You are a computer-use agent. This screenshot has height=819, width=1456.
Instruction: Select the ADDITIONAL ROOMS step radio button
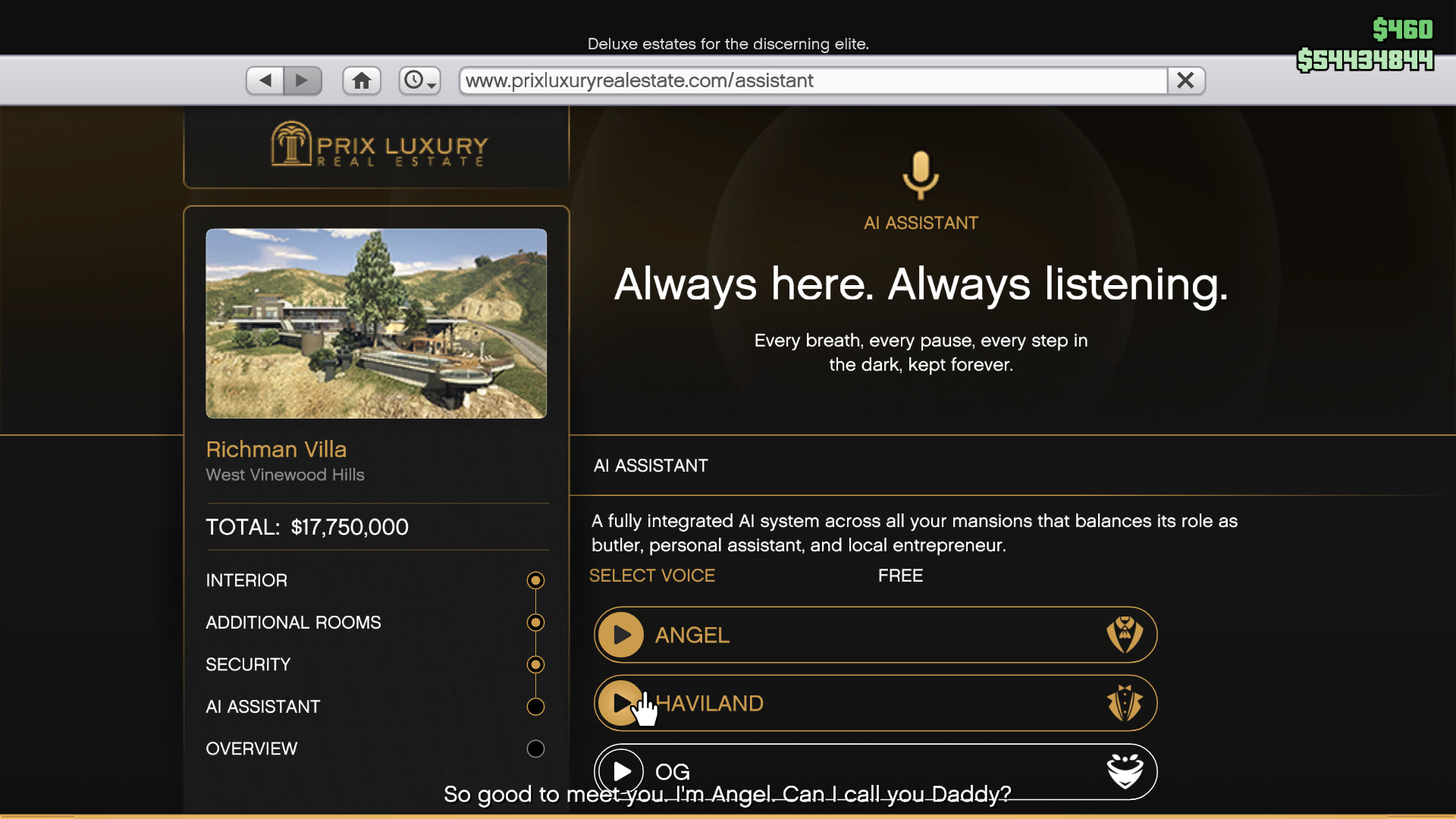click(535, 623)
